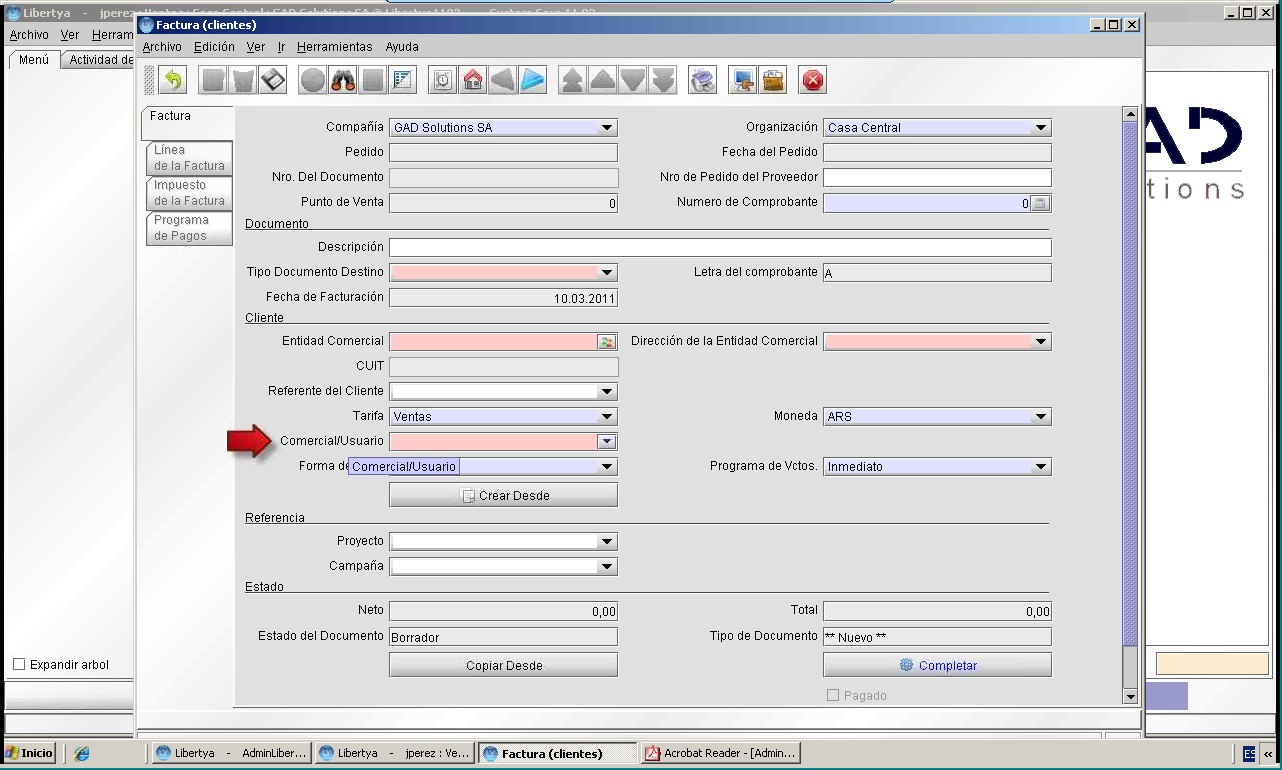This screenshot has width=1282, height=770.
Task: Select the Factura tab
Action: click(x=187, y=123)
